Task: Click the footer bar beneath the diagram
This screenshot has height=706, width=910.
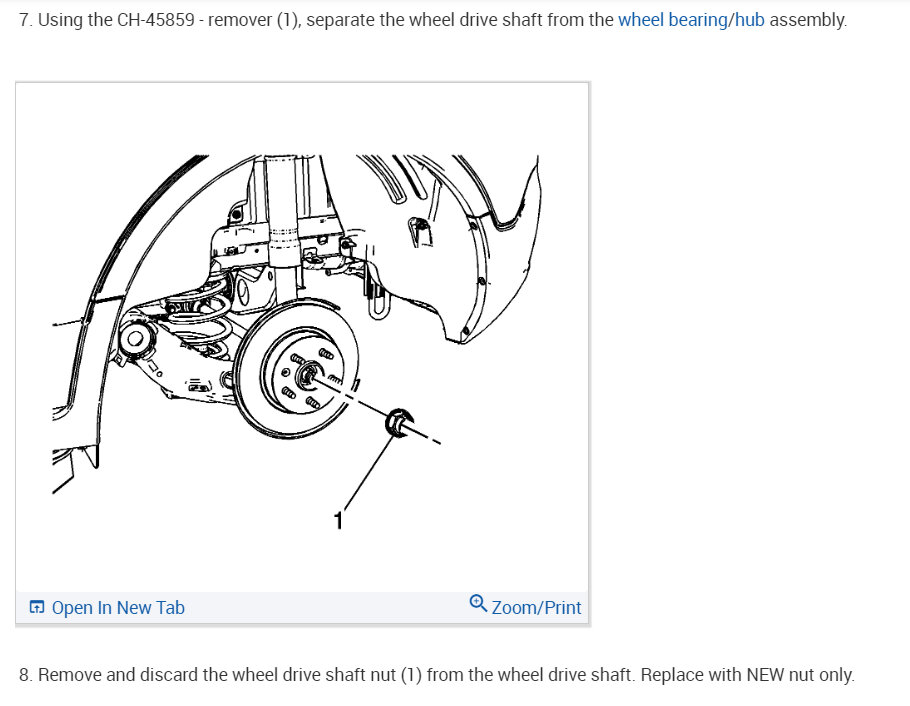Action: tap(302, 607)
